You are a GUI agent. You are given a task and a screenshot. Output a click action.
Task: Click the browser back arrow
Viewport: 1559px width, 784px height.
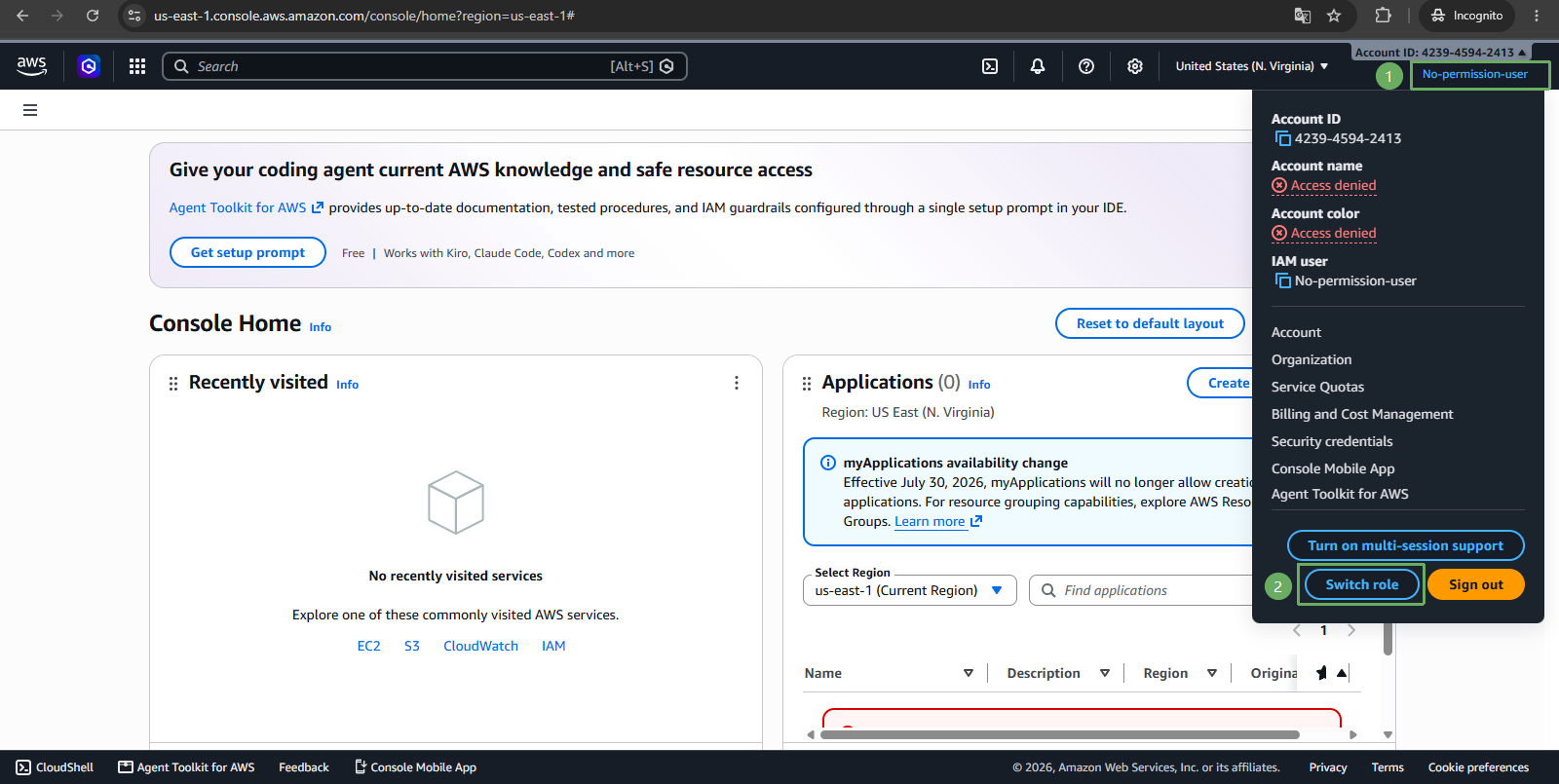(x=22, y=16)
